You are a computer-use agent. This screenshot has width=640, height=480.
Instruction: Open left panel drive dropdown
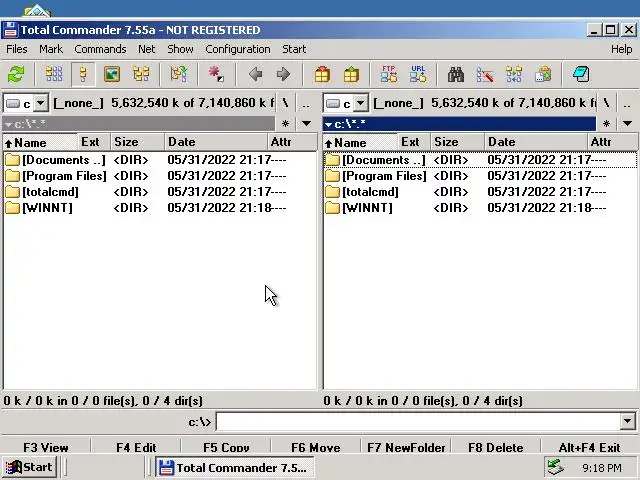pos(40,103)
